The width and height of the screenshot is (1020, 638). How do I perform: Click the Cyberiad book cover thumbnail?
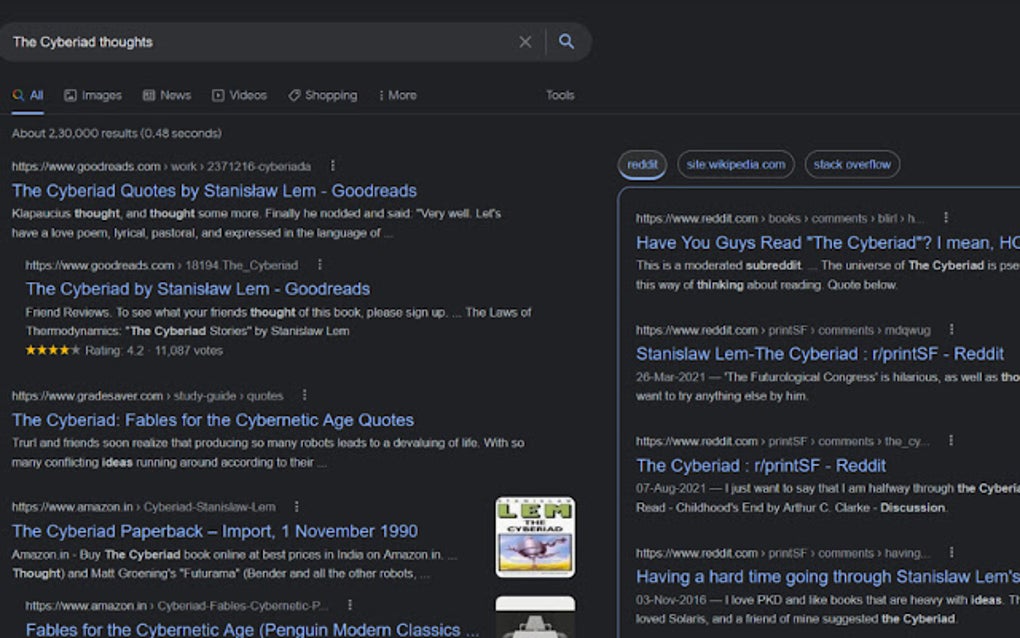536,537
